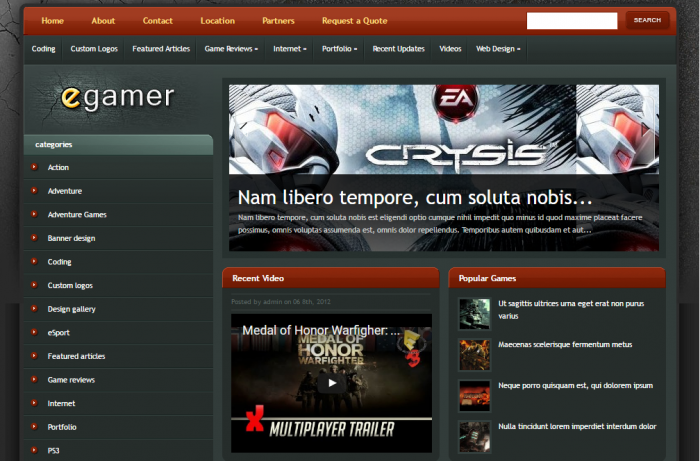This screenshot has height=461, width=700.
Task: Click the bullet icon beside Banner design
Action: pyautogui.click(x=34, y=238)
